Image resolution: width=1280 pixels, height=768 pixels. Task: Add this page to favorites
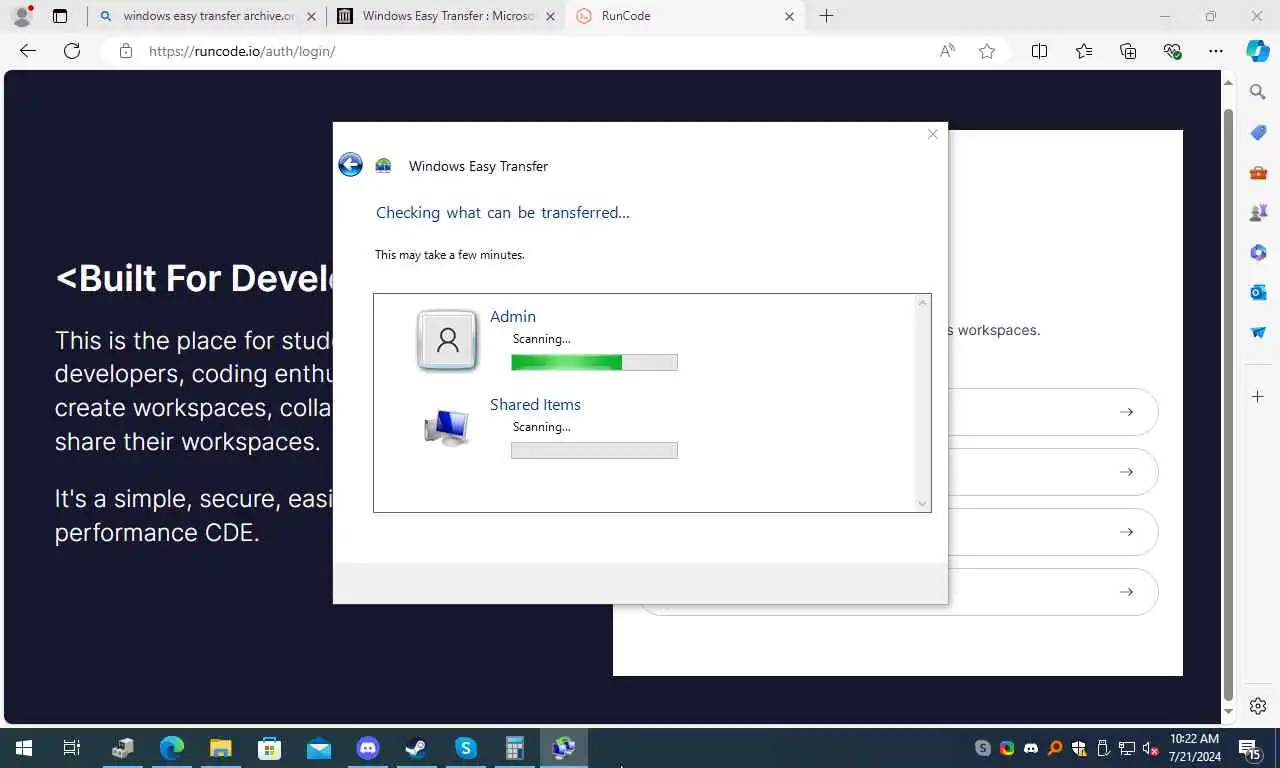point(987,51)
